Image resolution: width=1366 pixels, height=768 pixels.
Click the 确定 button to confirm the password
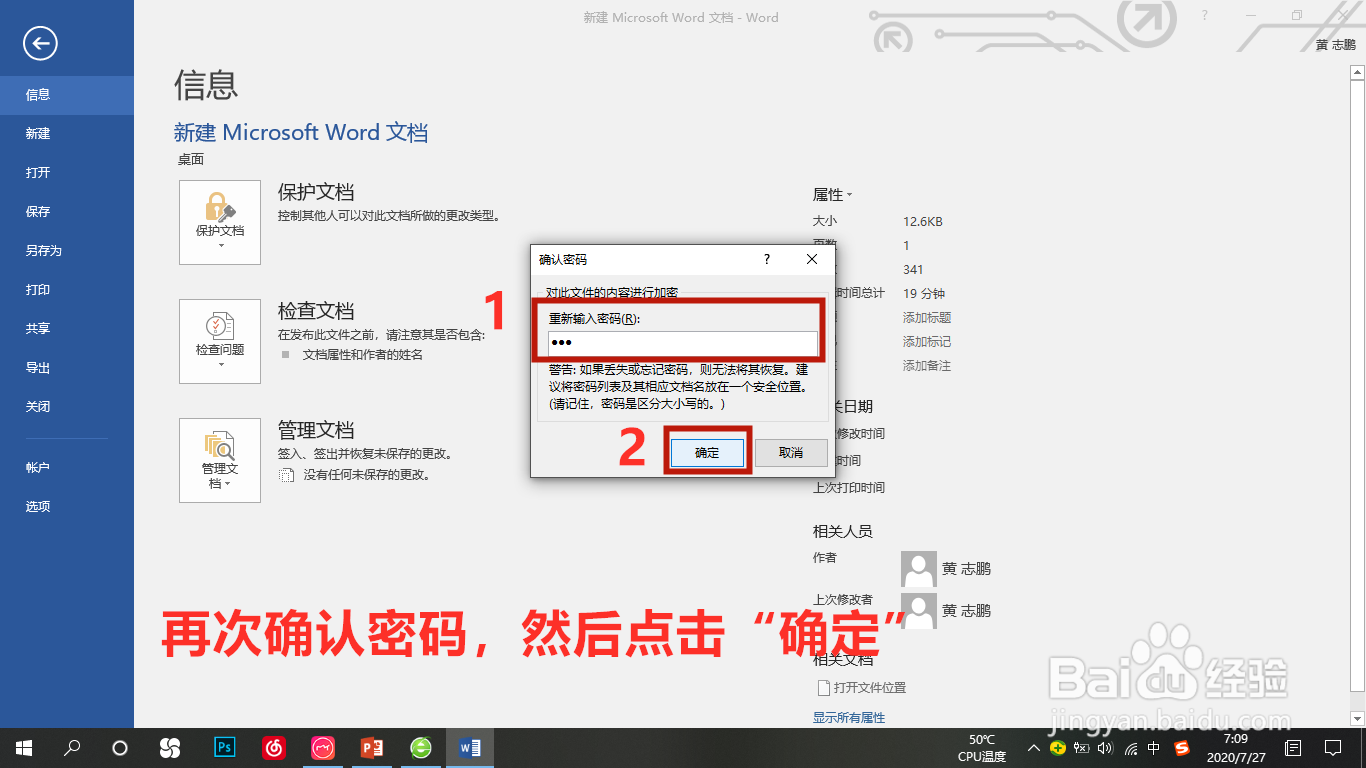pyautogui.click(x=707, y=452)
